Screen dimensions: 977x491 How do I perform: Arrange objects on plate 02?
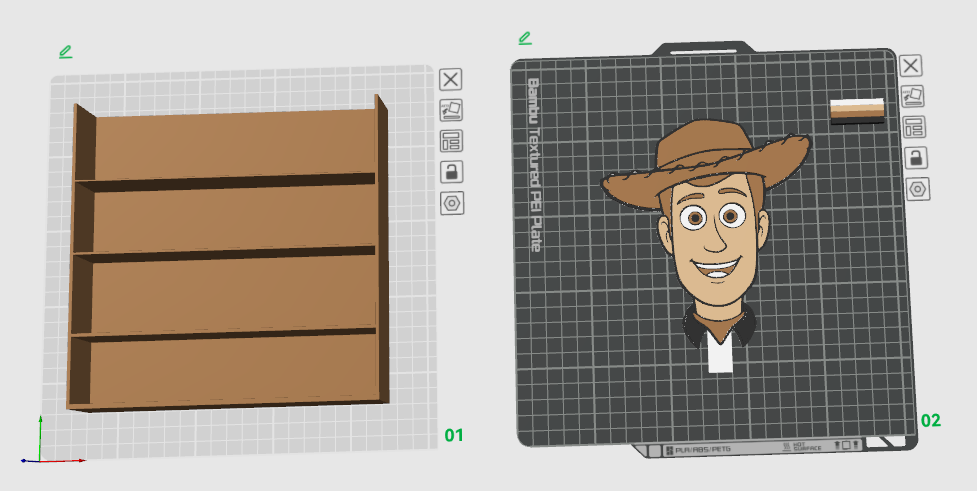coord(914,127)
